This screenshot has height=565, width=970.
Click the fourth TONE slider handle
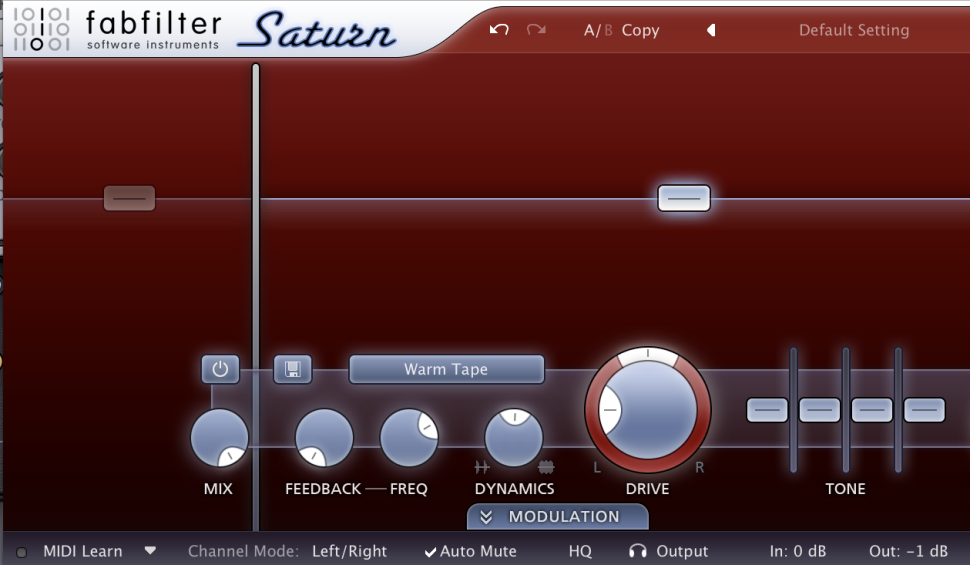tap(924, 410)
